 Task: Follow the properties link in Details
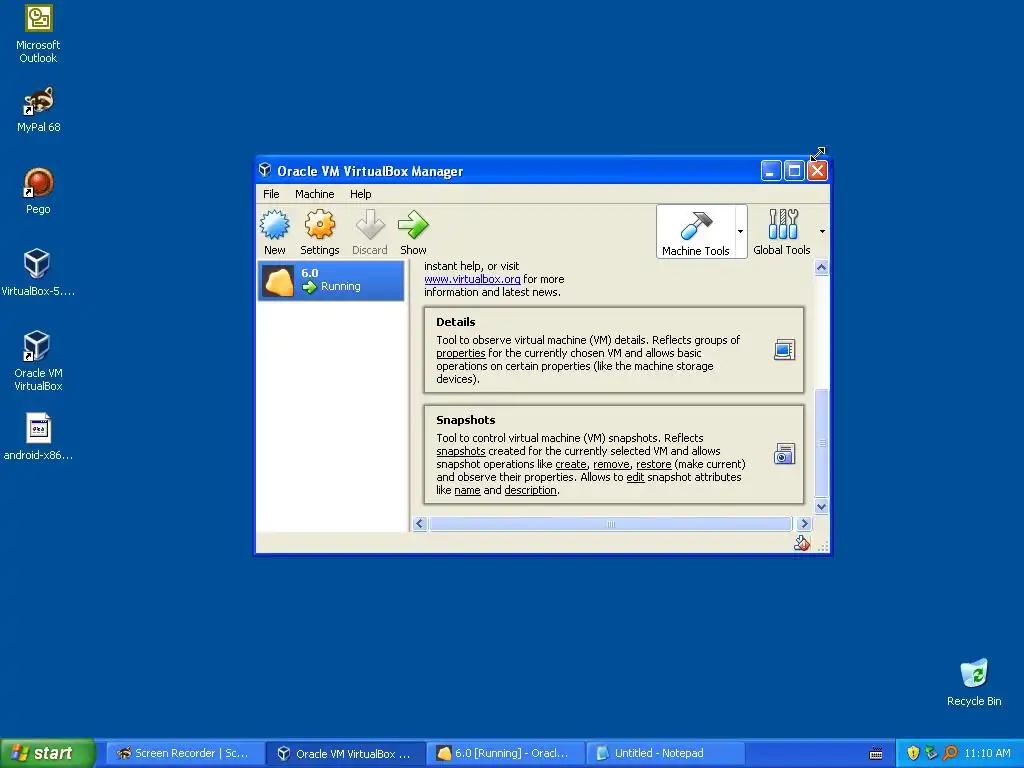pos(460,353)
